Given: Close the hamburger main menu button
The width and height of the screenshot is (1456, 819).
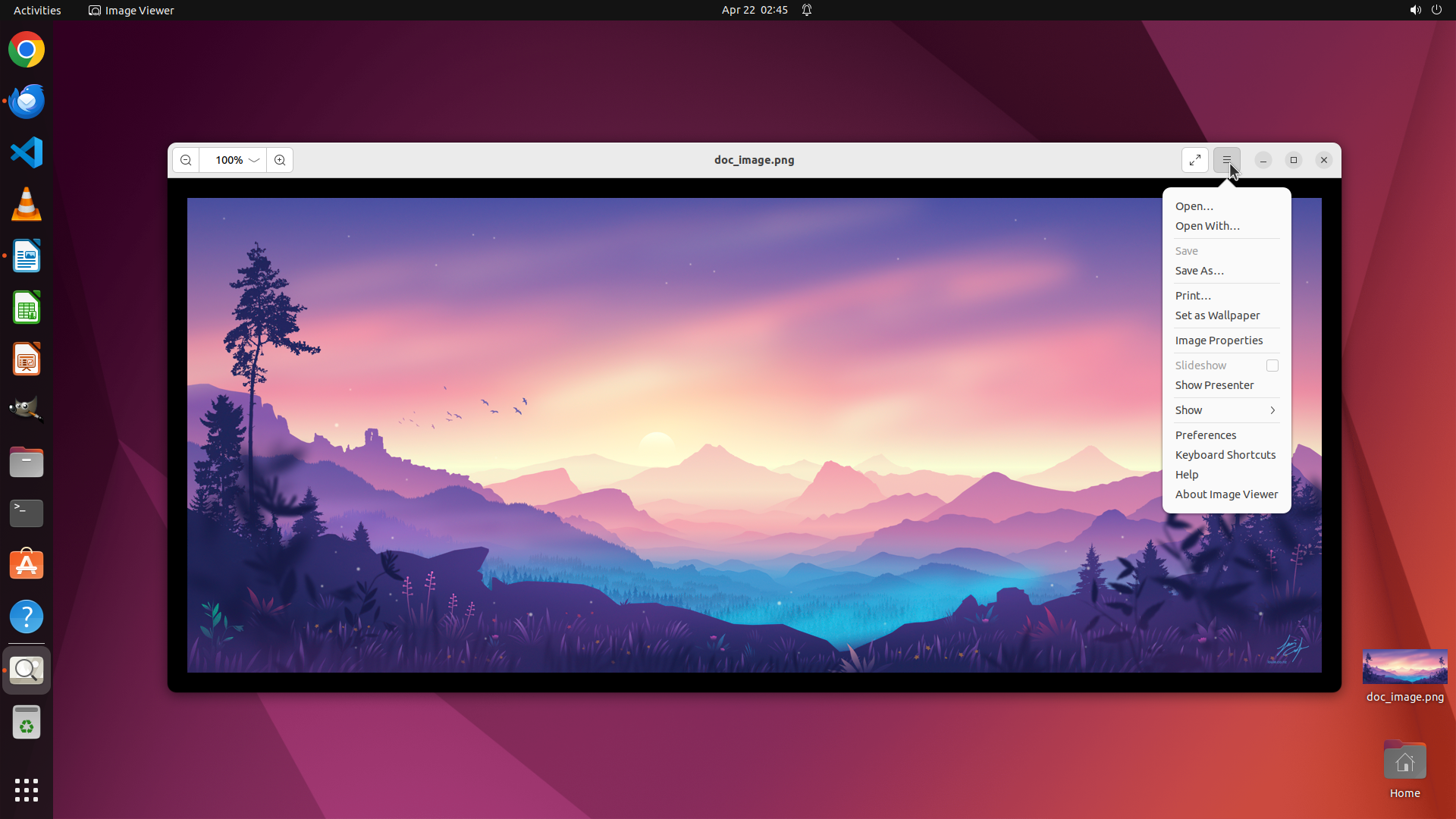Looking at the screenshot, I should tap(1226, 160).
